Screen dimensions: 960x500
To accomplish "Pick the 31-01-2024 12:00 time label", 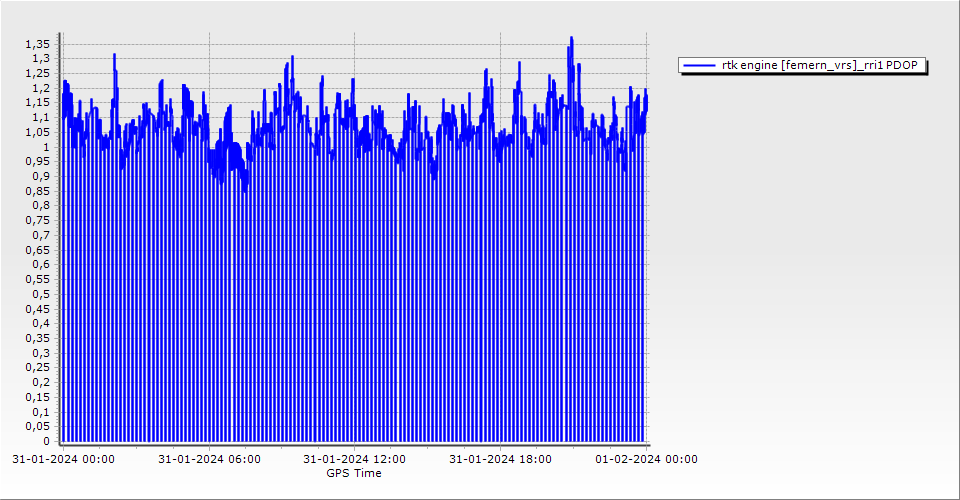I will pyautogui.click(x=355, y=459).
